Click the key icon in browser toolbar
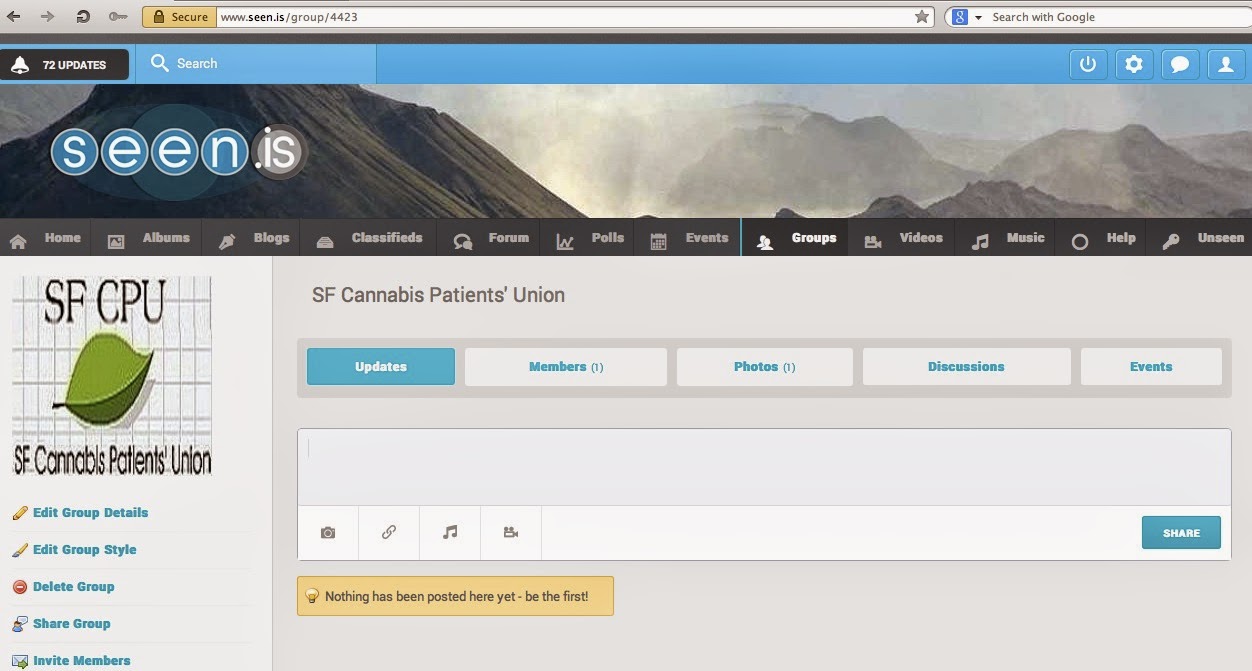Viewport: 1252px width, 671px height. [x=118, y=17]
